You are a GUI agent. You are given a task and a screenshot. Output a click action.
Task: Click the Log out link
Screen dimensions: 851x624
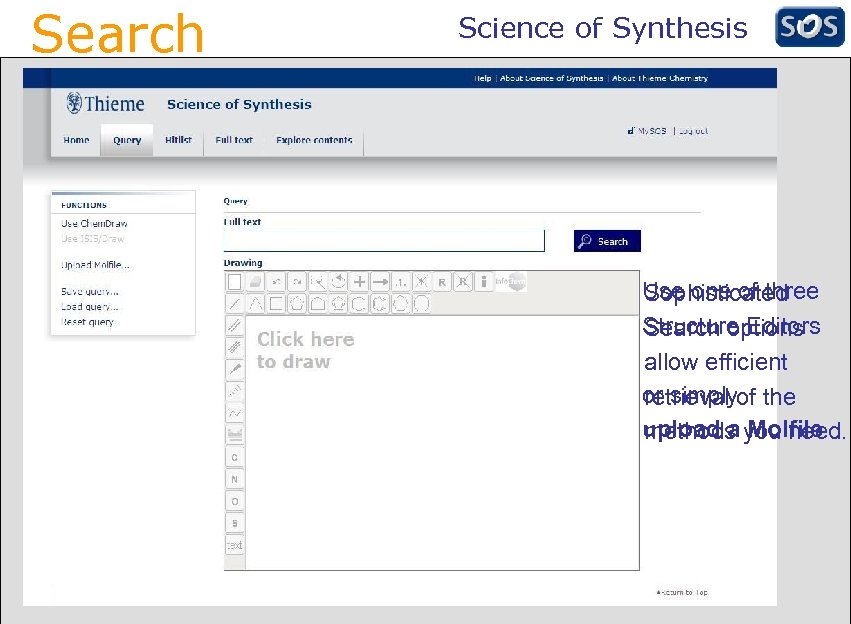tap(693, 131)
